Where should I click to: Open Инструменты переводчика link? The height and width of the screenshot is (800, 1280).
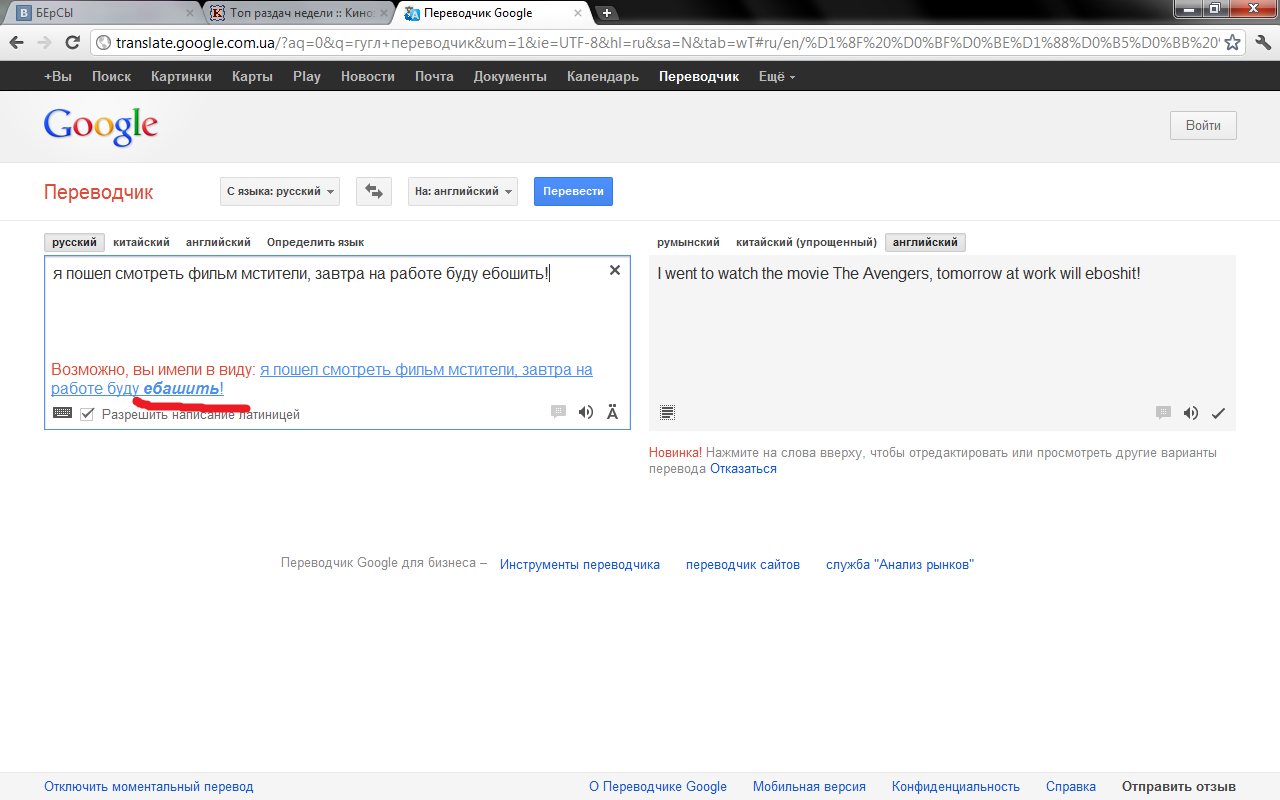(x=580, y=565)
